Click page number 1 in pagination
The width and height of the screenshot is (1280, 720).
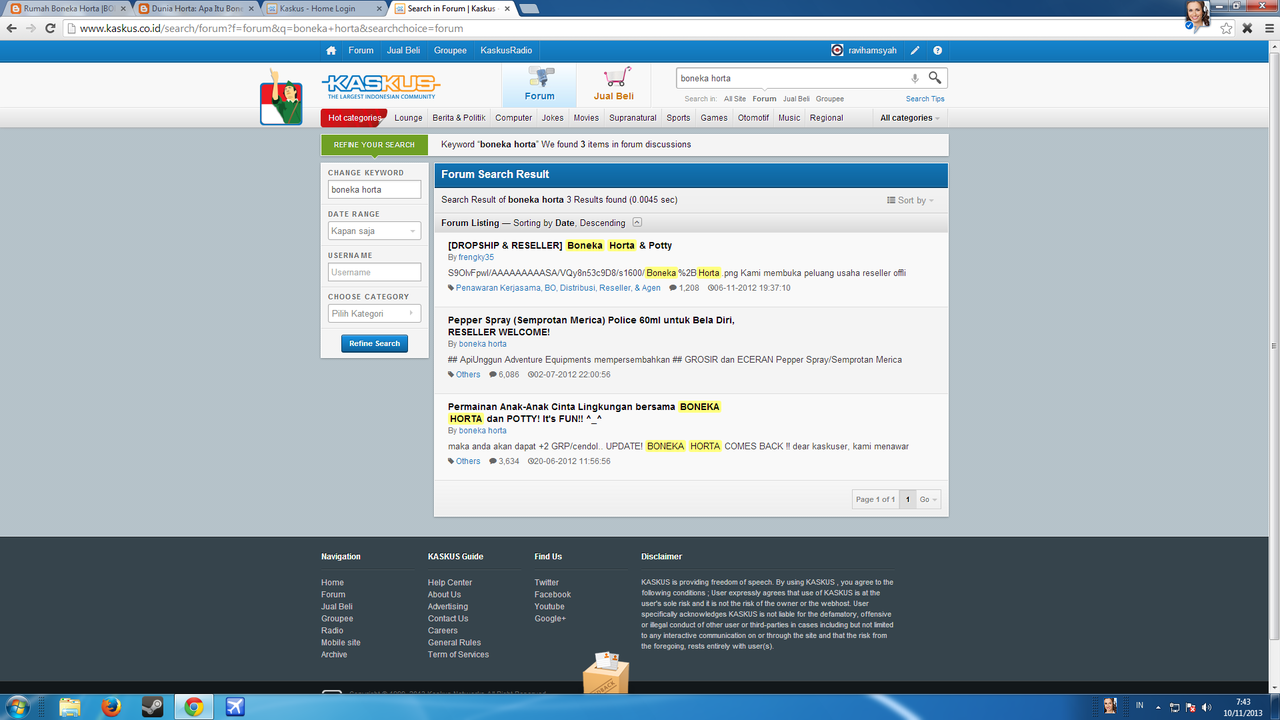point(908,499)
